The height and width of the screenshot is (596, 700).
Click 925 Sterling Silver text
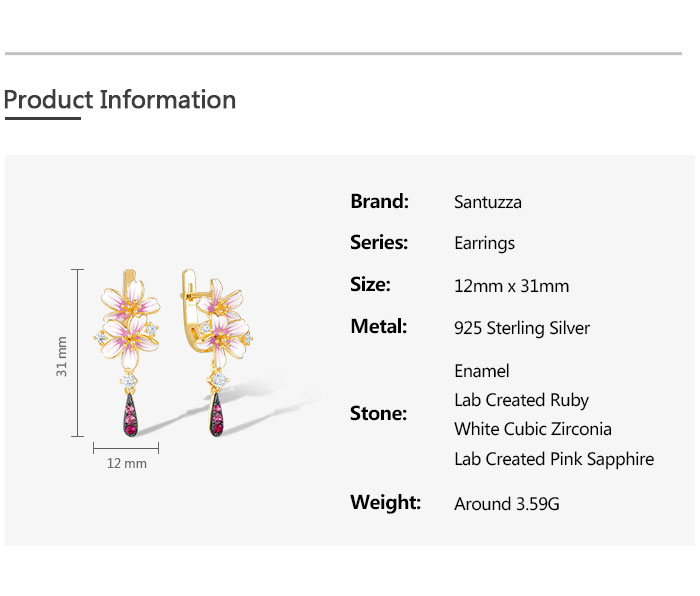(522, 328)
